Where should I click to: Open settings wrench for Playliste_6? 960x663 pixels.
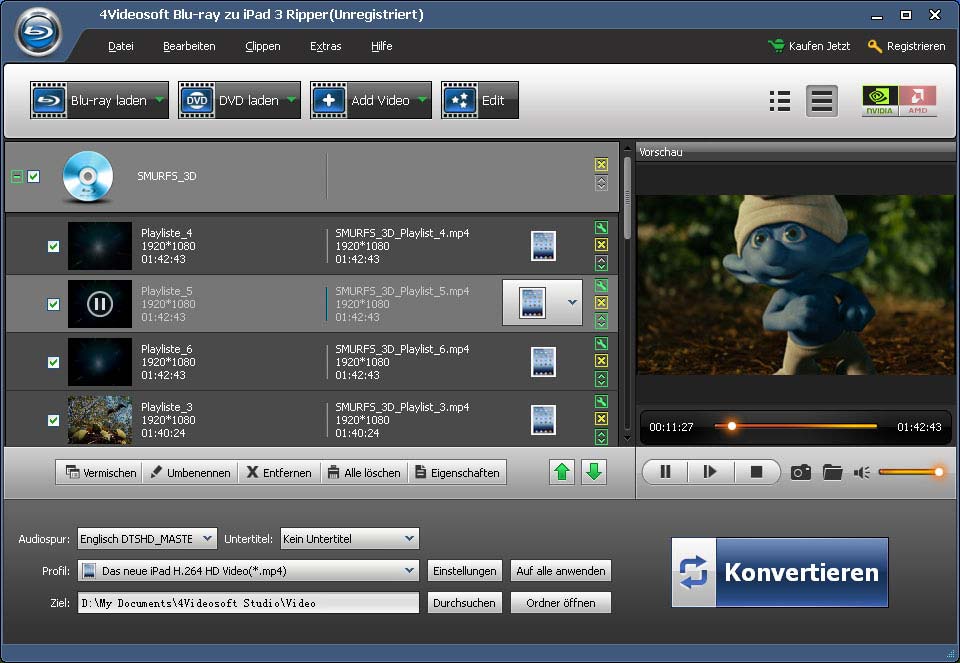(x=601, y=343)
